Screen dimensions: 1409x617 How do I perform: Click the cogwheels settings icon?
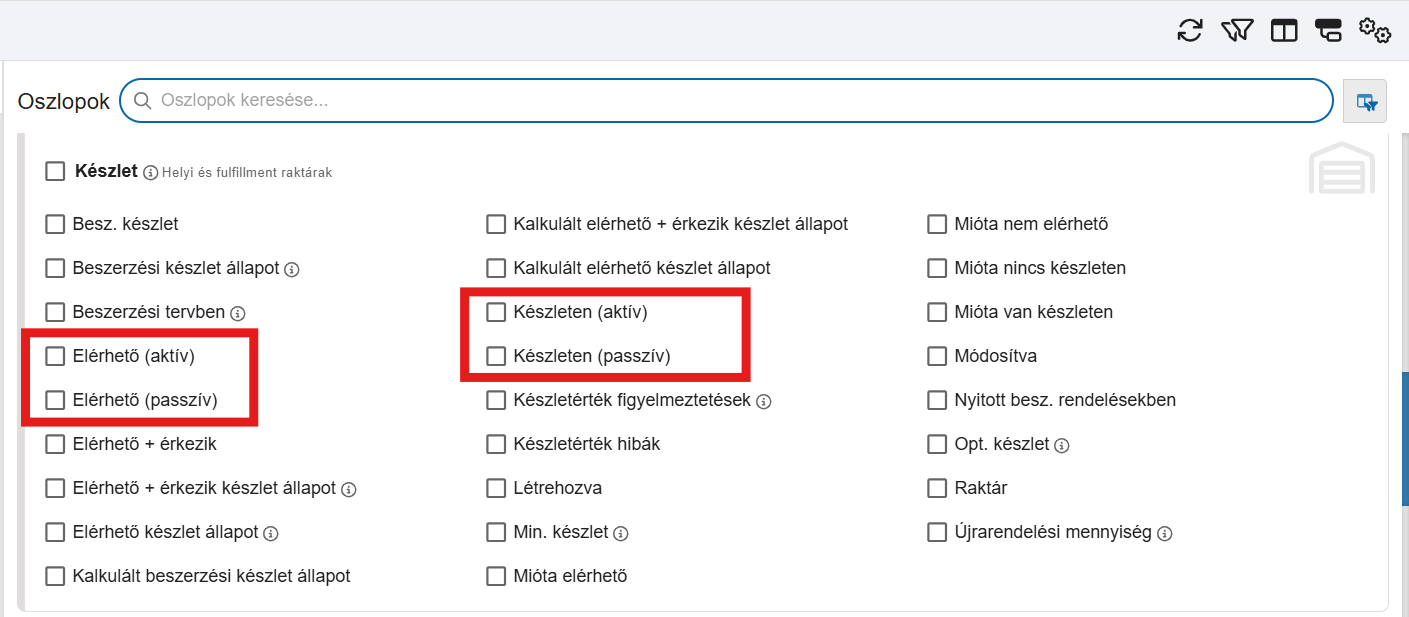click(x=1374, y=30)
